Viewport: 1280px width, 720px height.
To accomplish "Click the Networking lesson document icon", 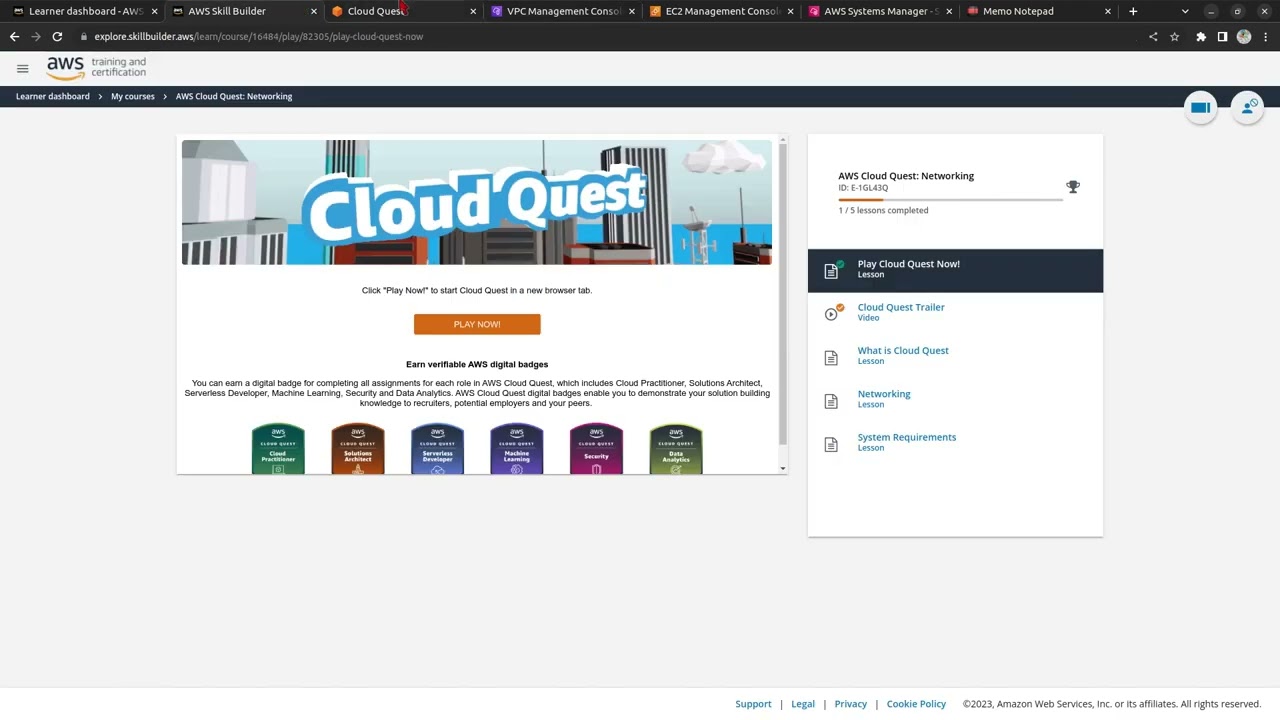I will click(831, 401).
